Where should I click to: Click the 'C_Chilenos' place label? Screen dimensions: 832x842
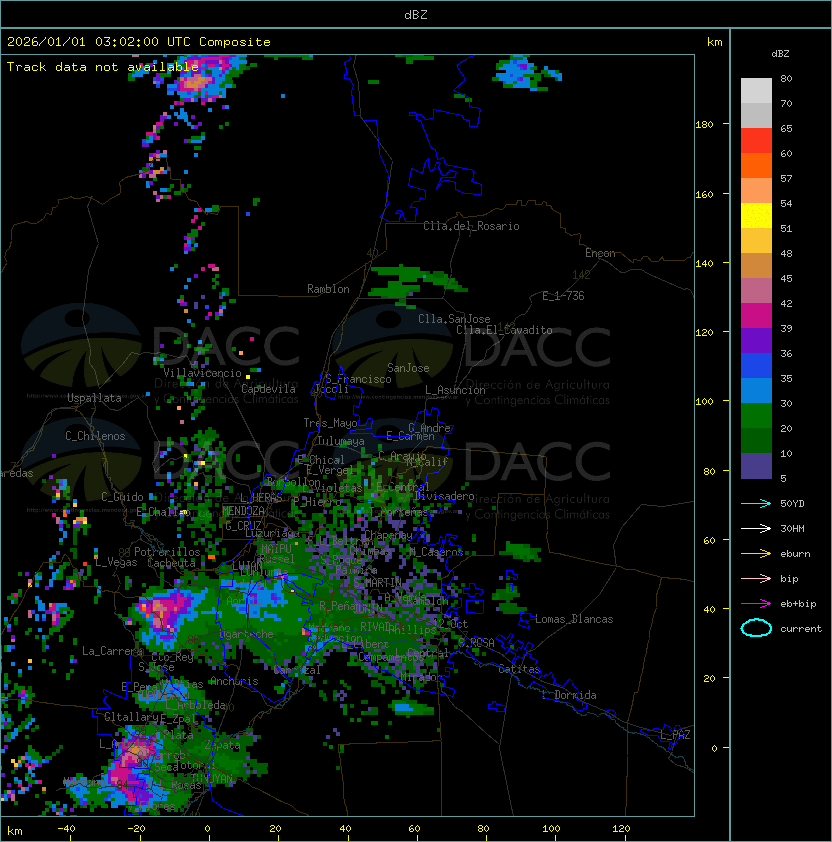[x=95, y=436]
